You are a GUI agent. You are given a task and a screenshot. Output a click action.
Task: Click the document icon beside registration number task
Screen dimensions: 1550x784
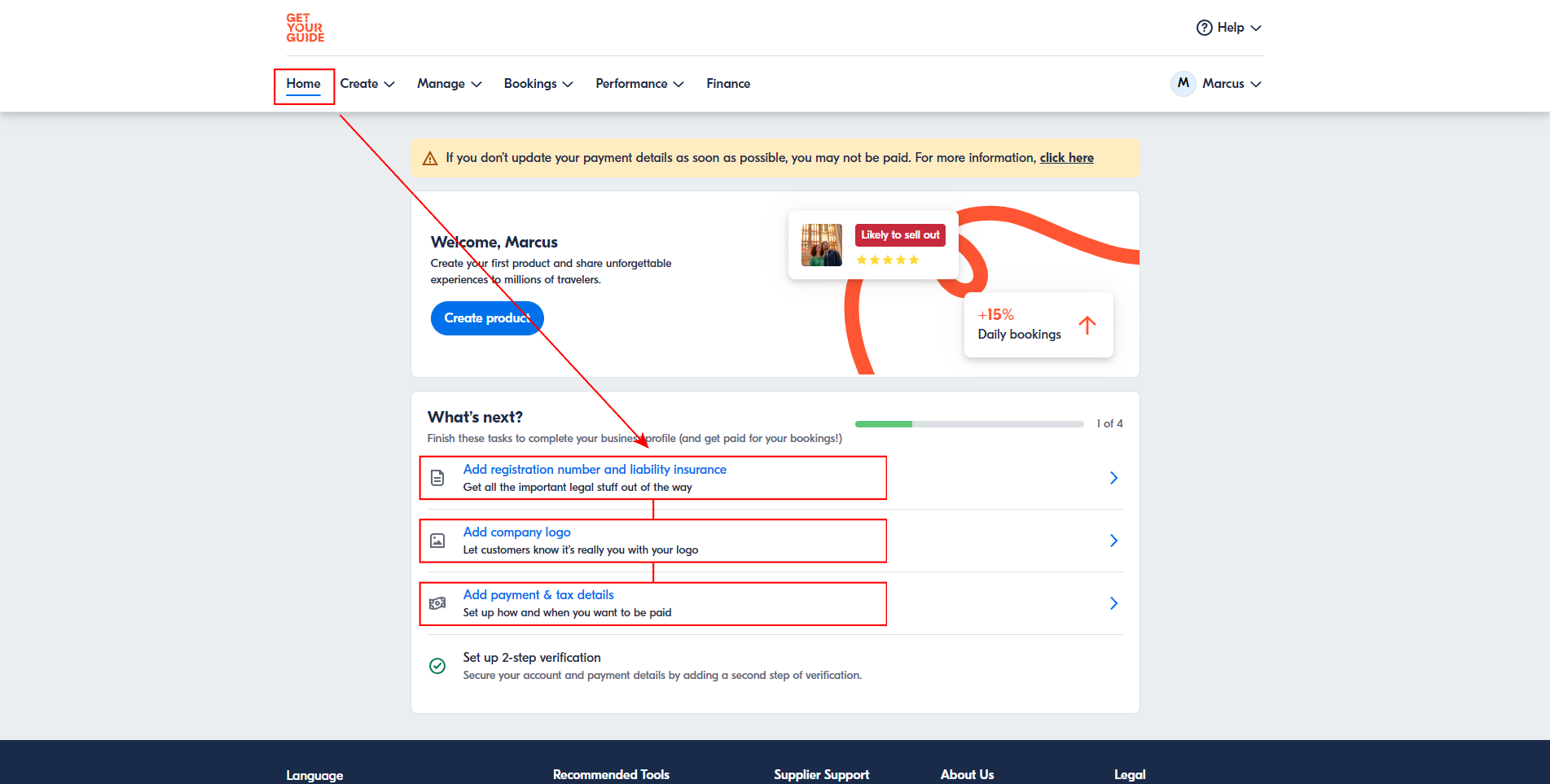click(437, 478)
